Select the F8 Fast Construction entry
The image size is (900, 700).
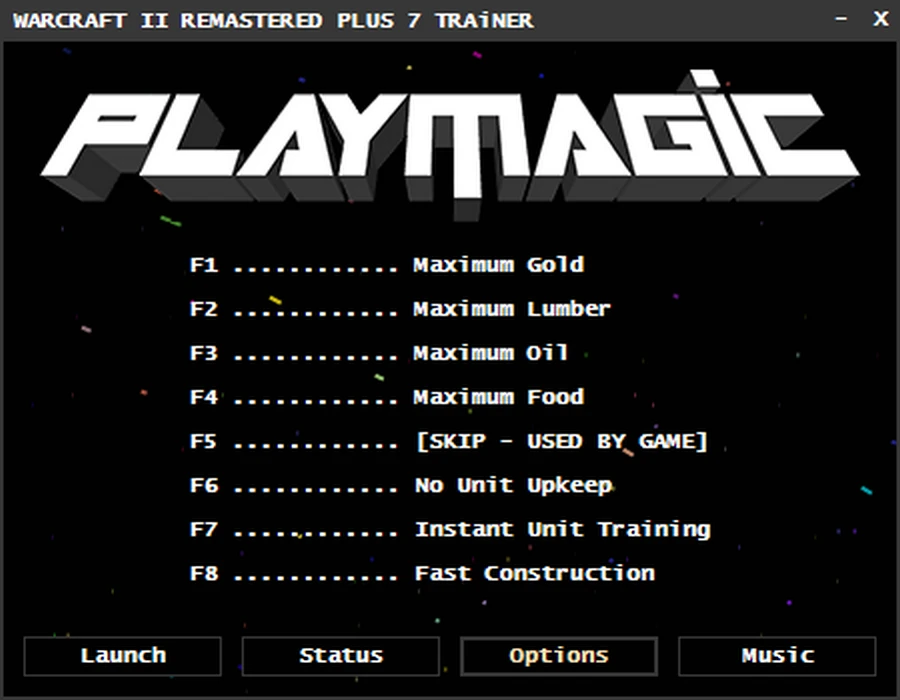click(422, 574)
